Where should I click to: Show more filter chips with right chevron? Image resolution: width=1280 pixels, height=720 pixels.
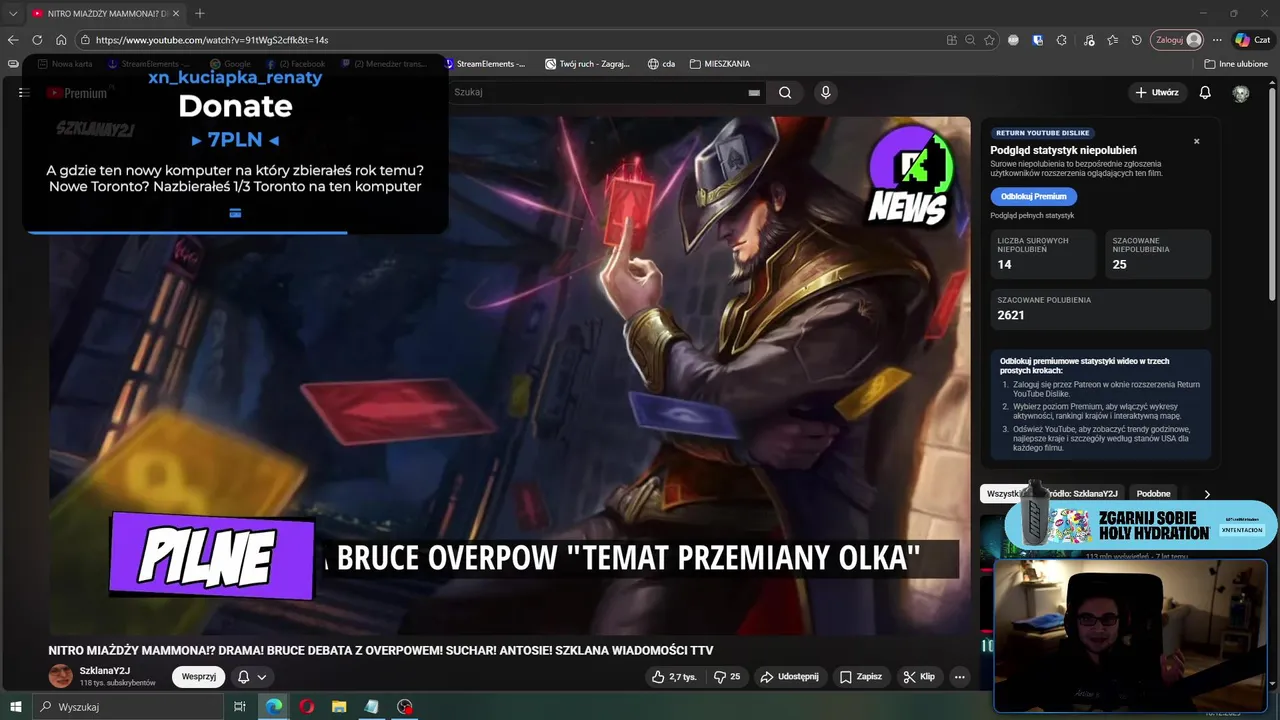click(x=1207, y=494)
